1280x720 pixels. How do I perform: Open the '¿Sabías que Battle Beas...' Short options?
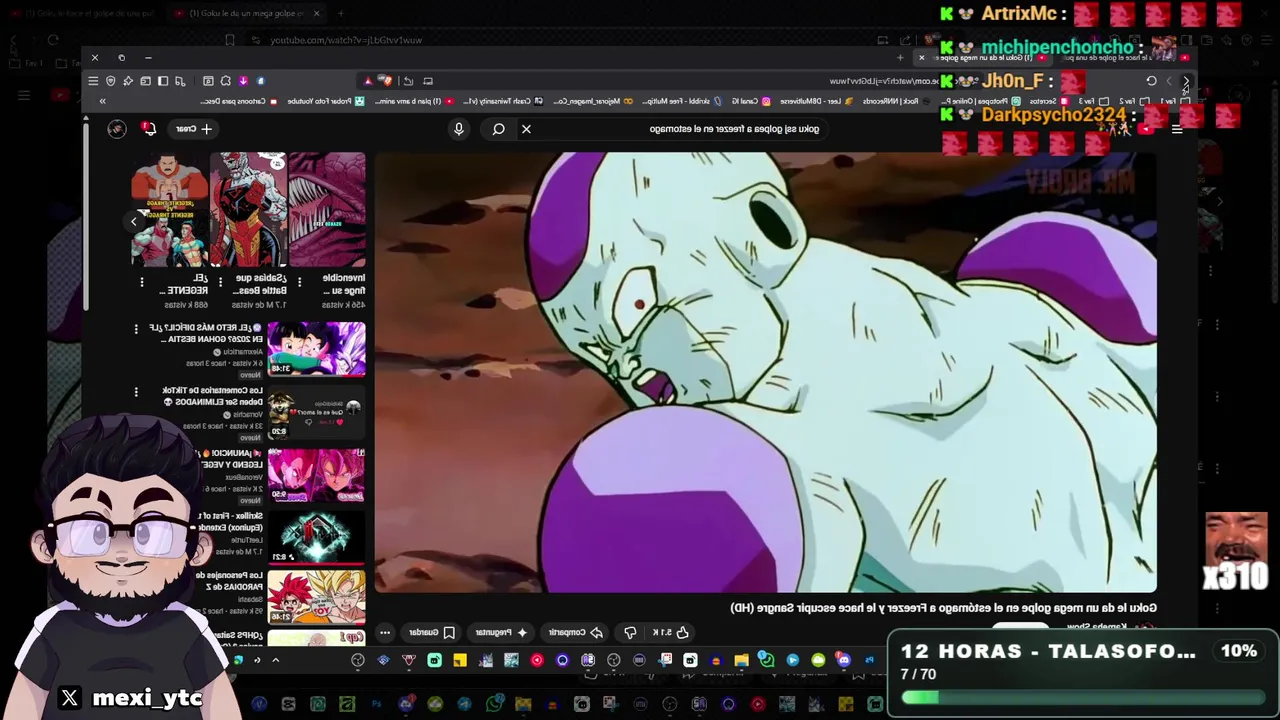220,282
